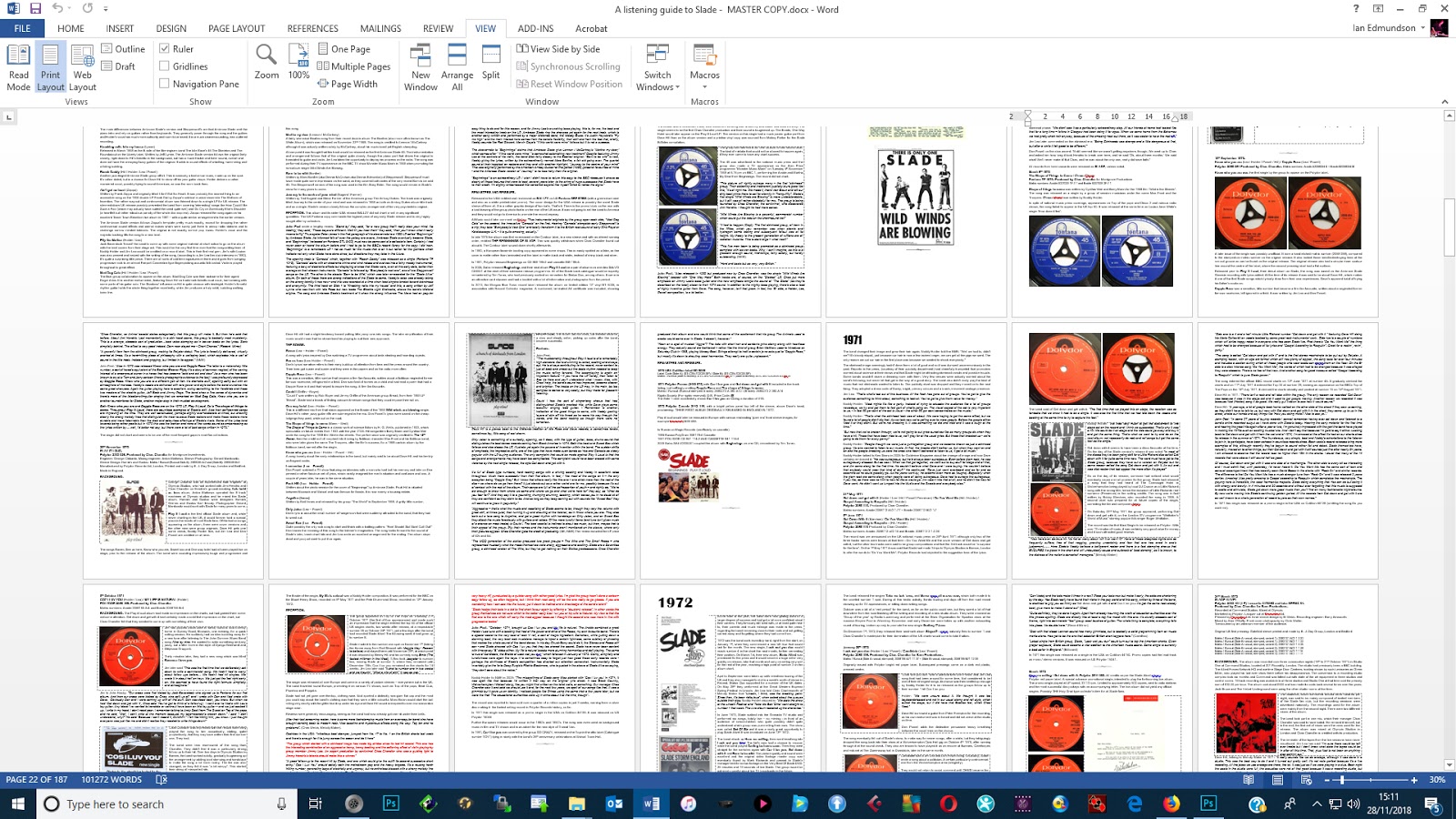This screenshot has width=1456, height=819.
Task: Set zoom to 100%
Action: [298, 62]
